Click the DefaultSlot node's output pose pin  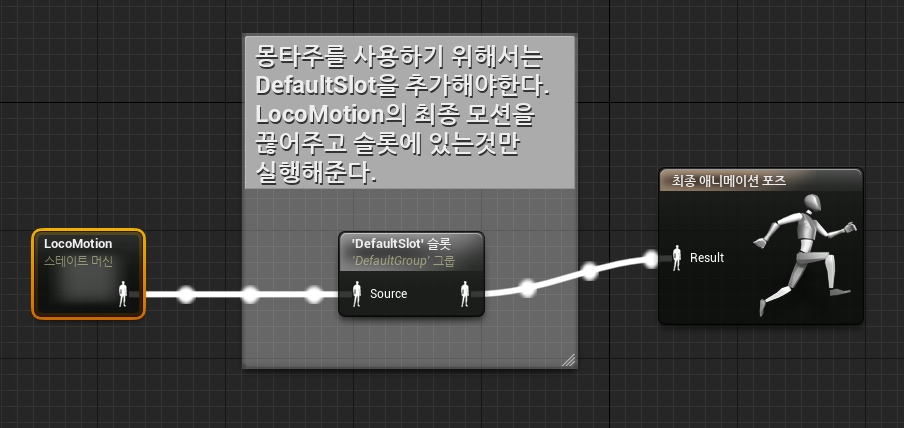pos(465,294)
